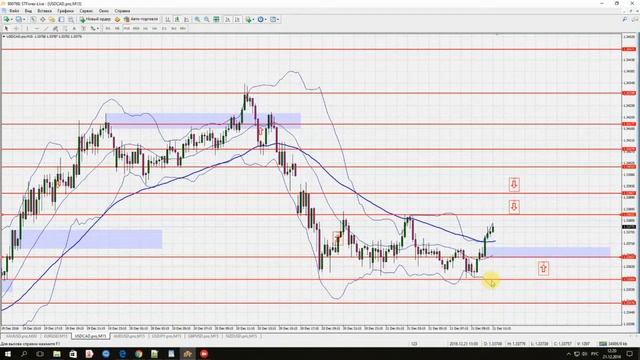Switch timeframe to H4
The width and height of the screenshot is (640, 360).
(x=155, y=28)
